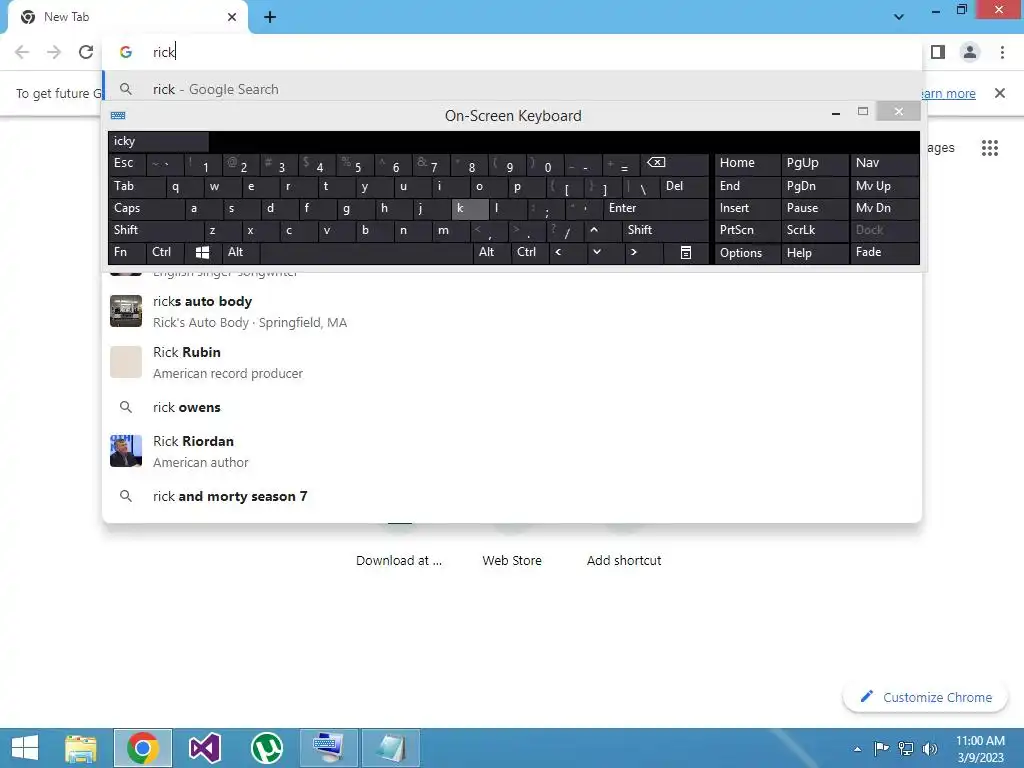The width and height of the screenshot is (1024, 768).
Task: Toggle the left Ctrl key
Action: (165, 252)
